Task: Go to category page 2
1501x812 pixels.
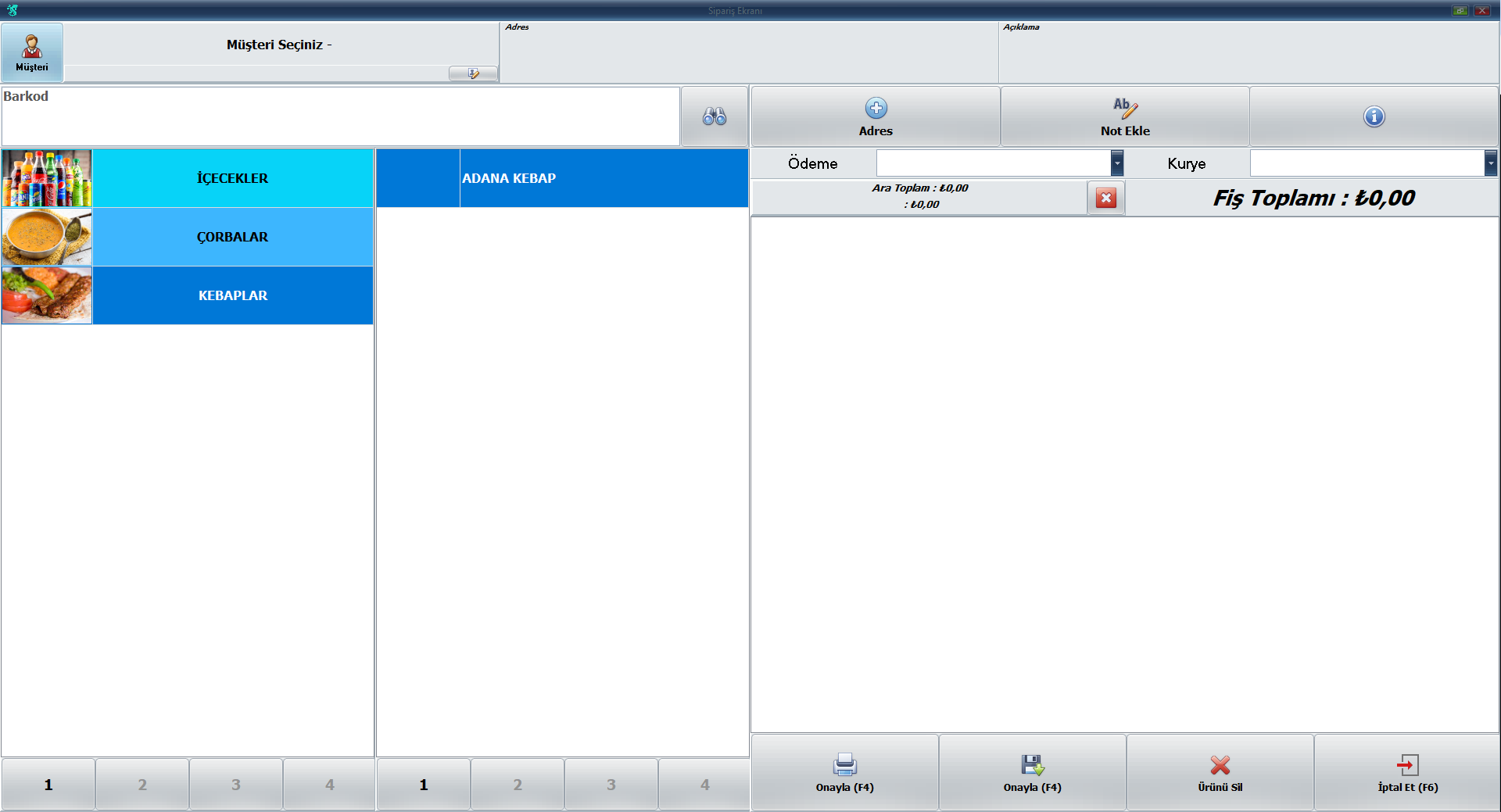Action: click(x=142, y=785)
